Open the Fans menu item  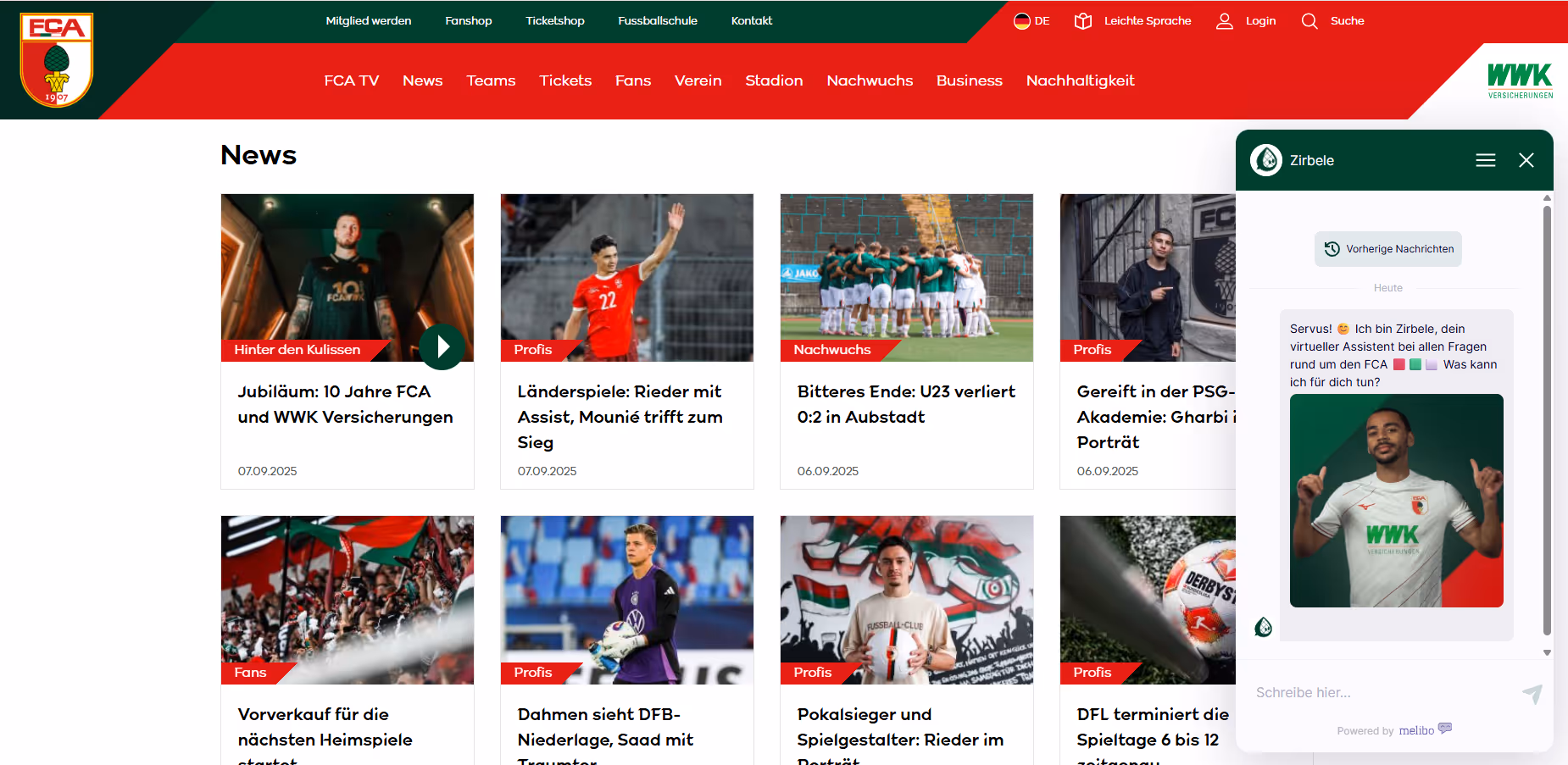tap(633, 80)
